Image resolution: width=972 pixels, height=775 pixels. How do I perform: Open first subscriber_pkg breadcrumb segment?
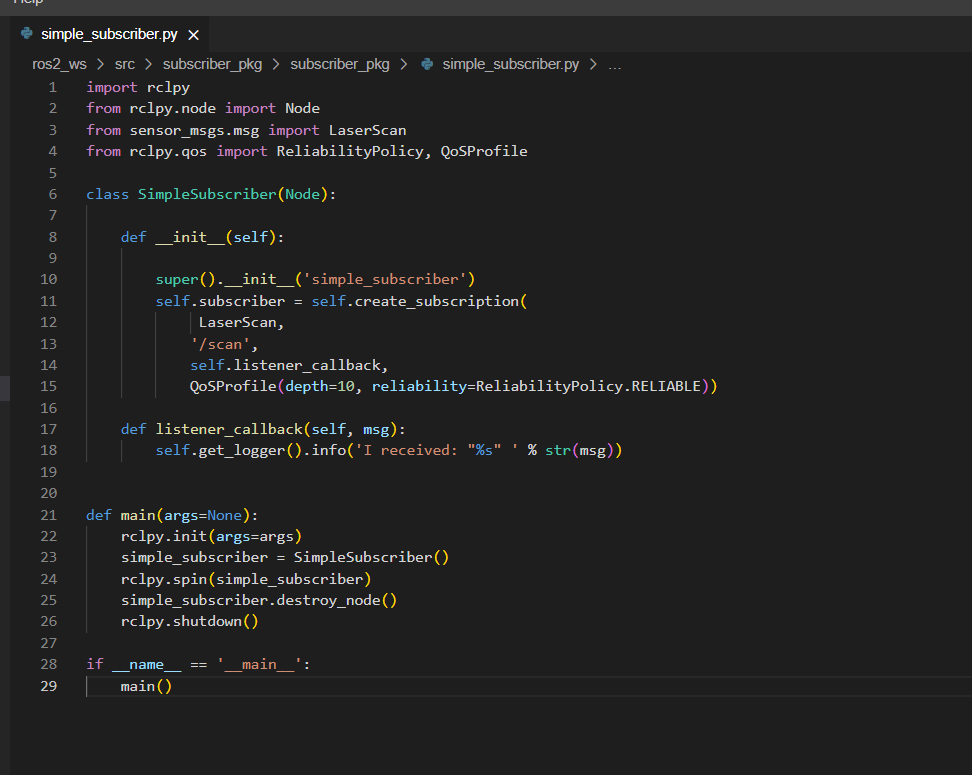(212, 64)
